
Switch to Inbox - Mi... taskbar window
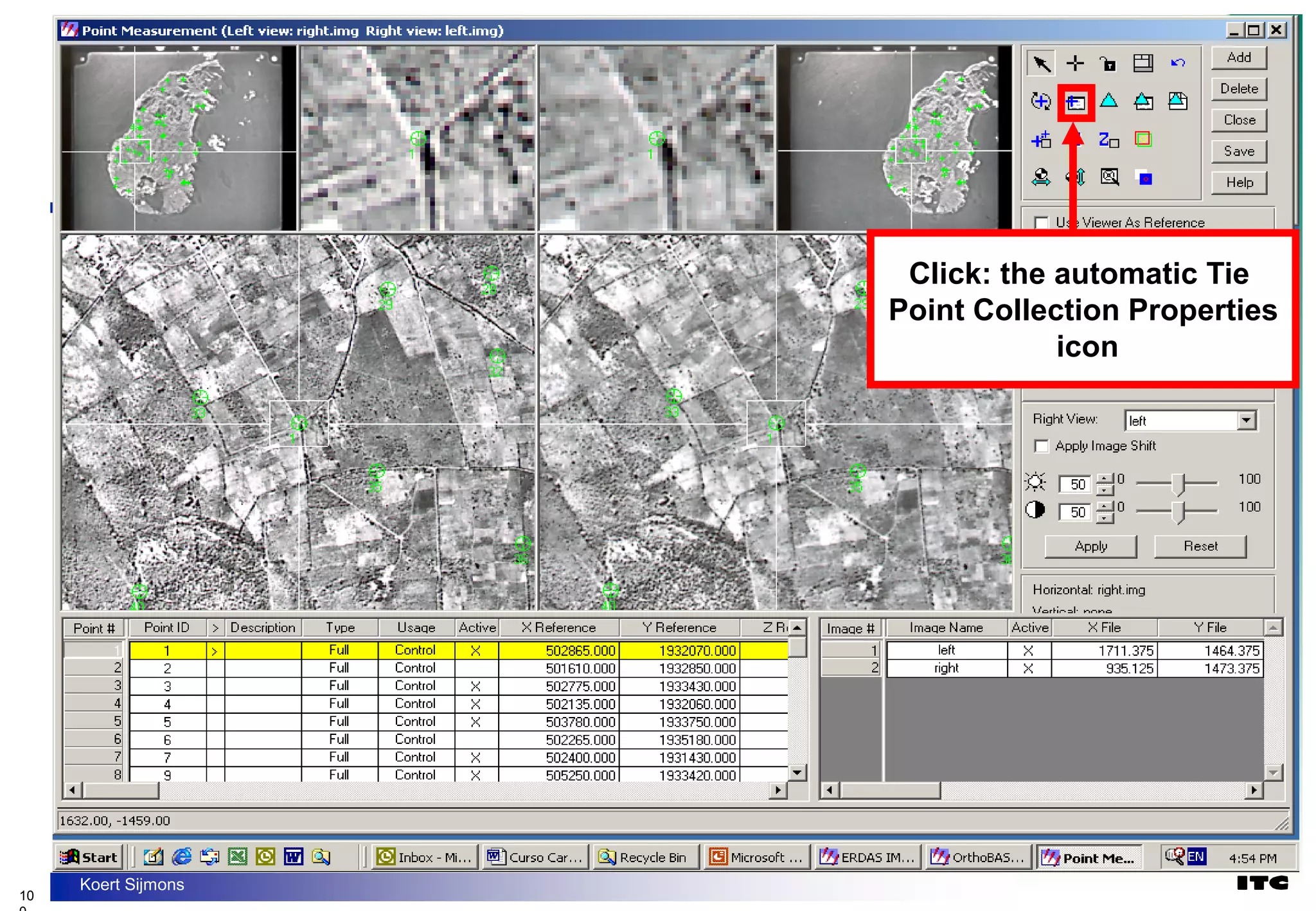tap(425, 857)
